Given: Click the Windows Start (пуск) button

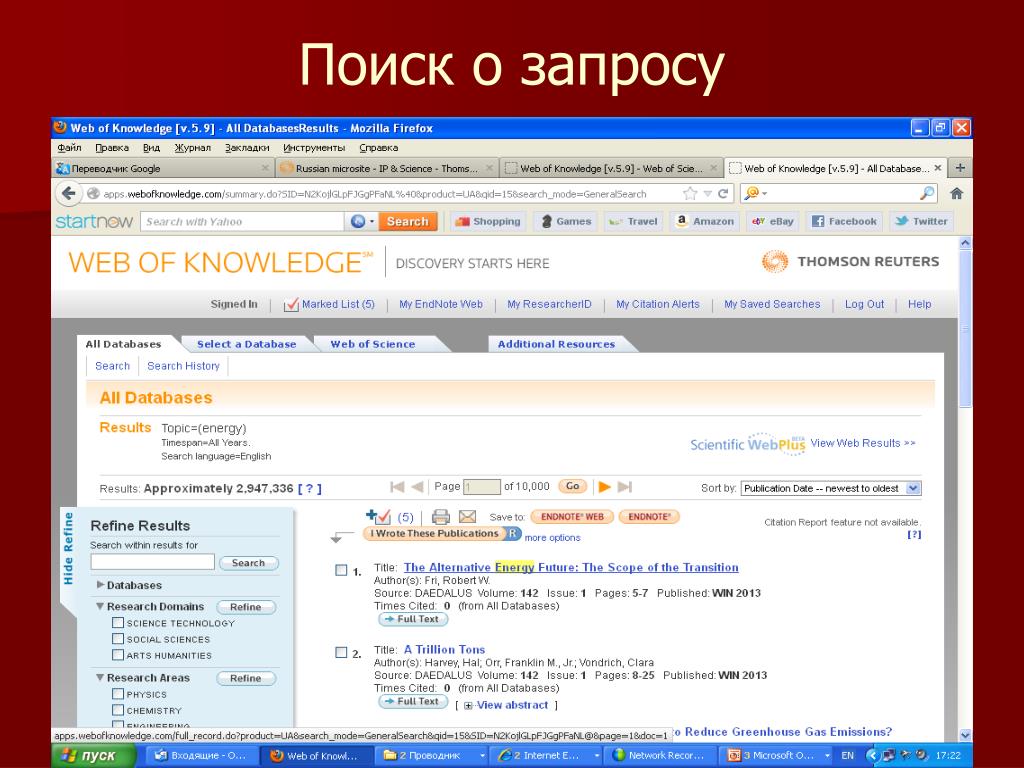Looking at the screenshot, I should click(x=93, y=756).
